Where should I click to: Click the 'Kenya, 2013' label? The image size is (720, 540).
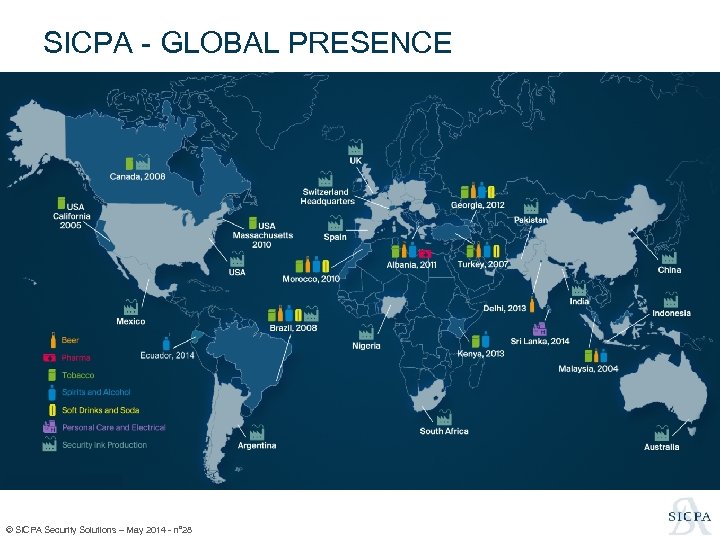481,354
